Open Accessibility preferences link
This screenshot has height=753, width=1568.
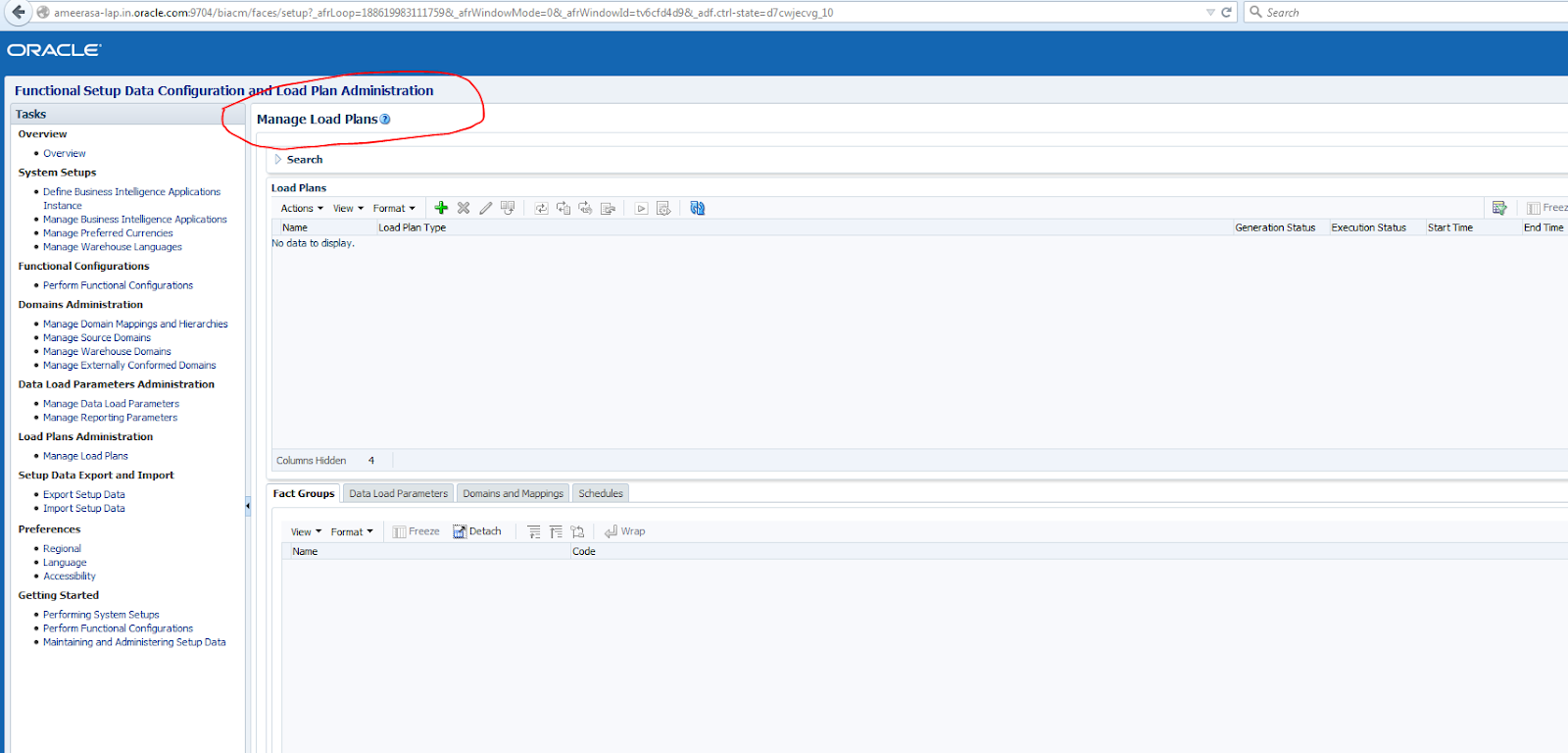pyautogui.click(x=69, y=577)
